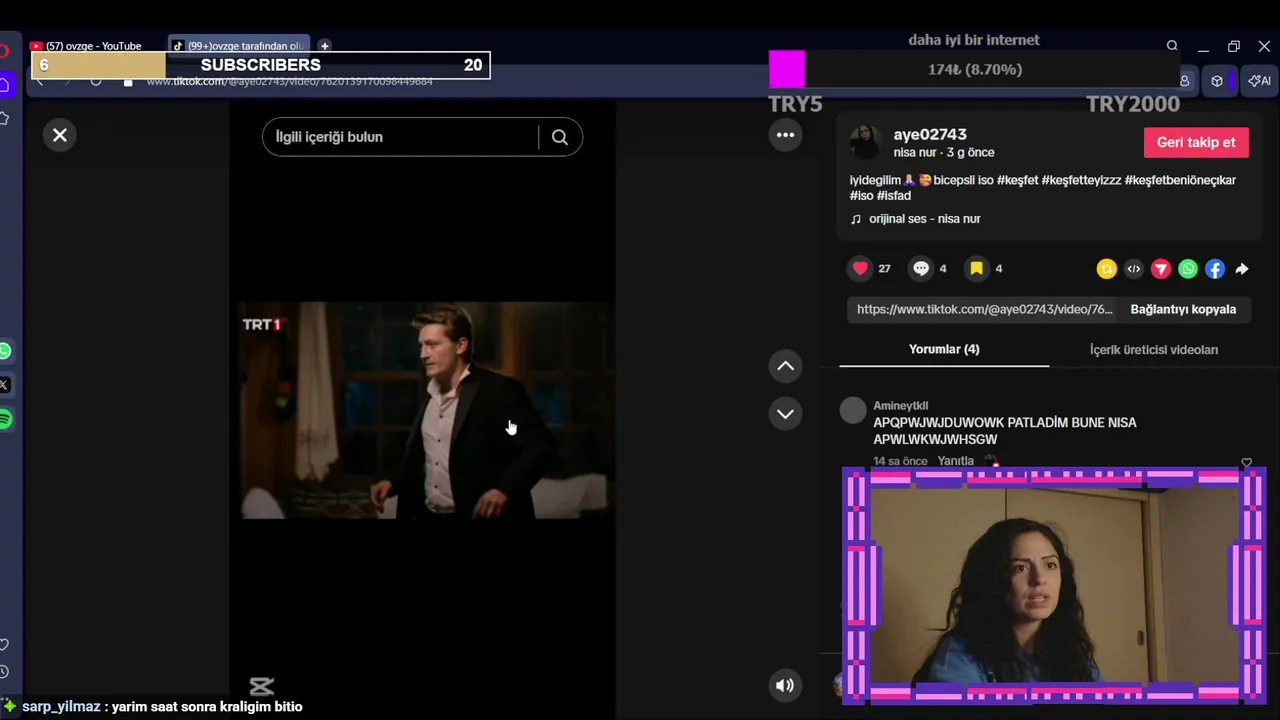Go to next video with down arrow
Image resolution: width=1280 pixels, height=720 pixels.
[x=786, y=414]
